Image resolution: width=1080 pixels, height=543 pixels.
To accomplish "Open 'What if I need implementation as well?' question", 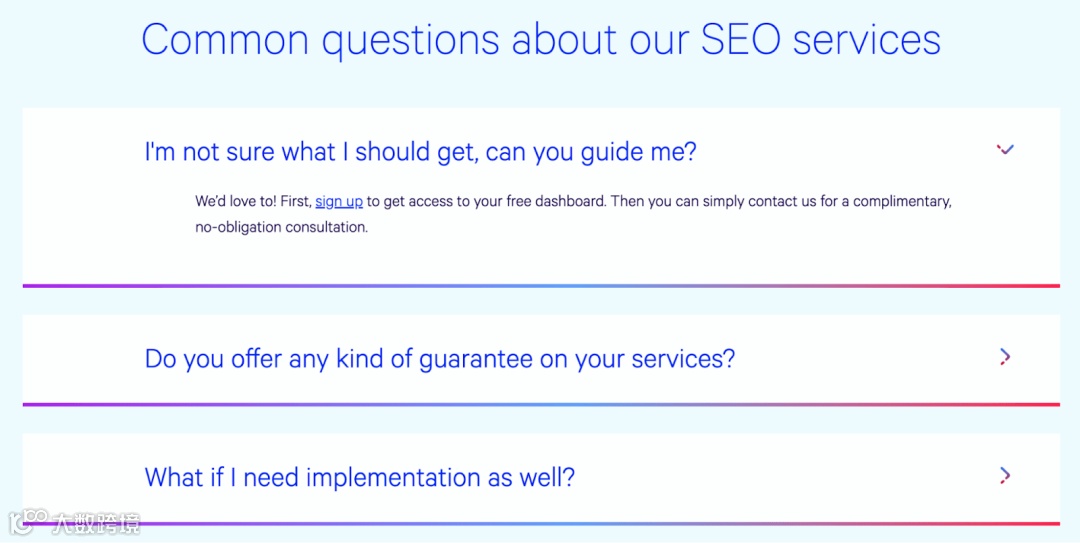I will pyautogui.click(x=359, y=477).
